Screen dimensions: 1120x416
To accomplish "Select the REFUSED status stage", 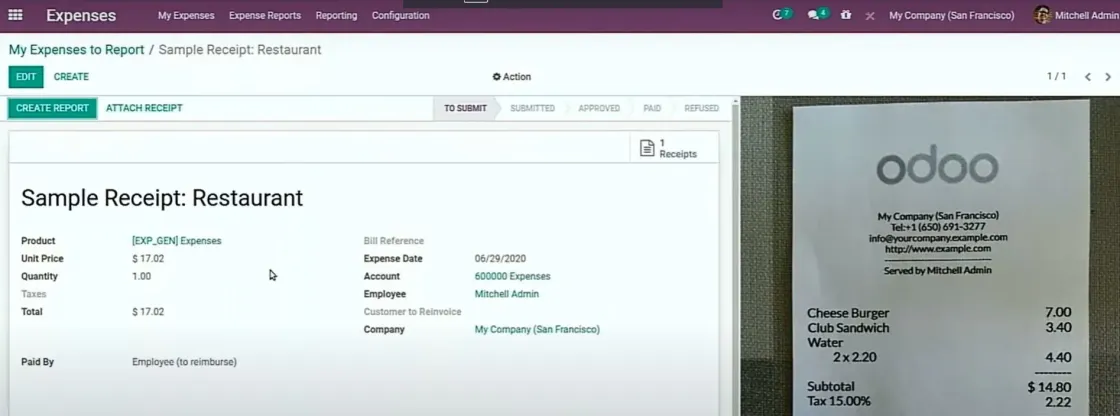I will (x=701, y=108).
